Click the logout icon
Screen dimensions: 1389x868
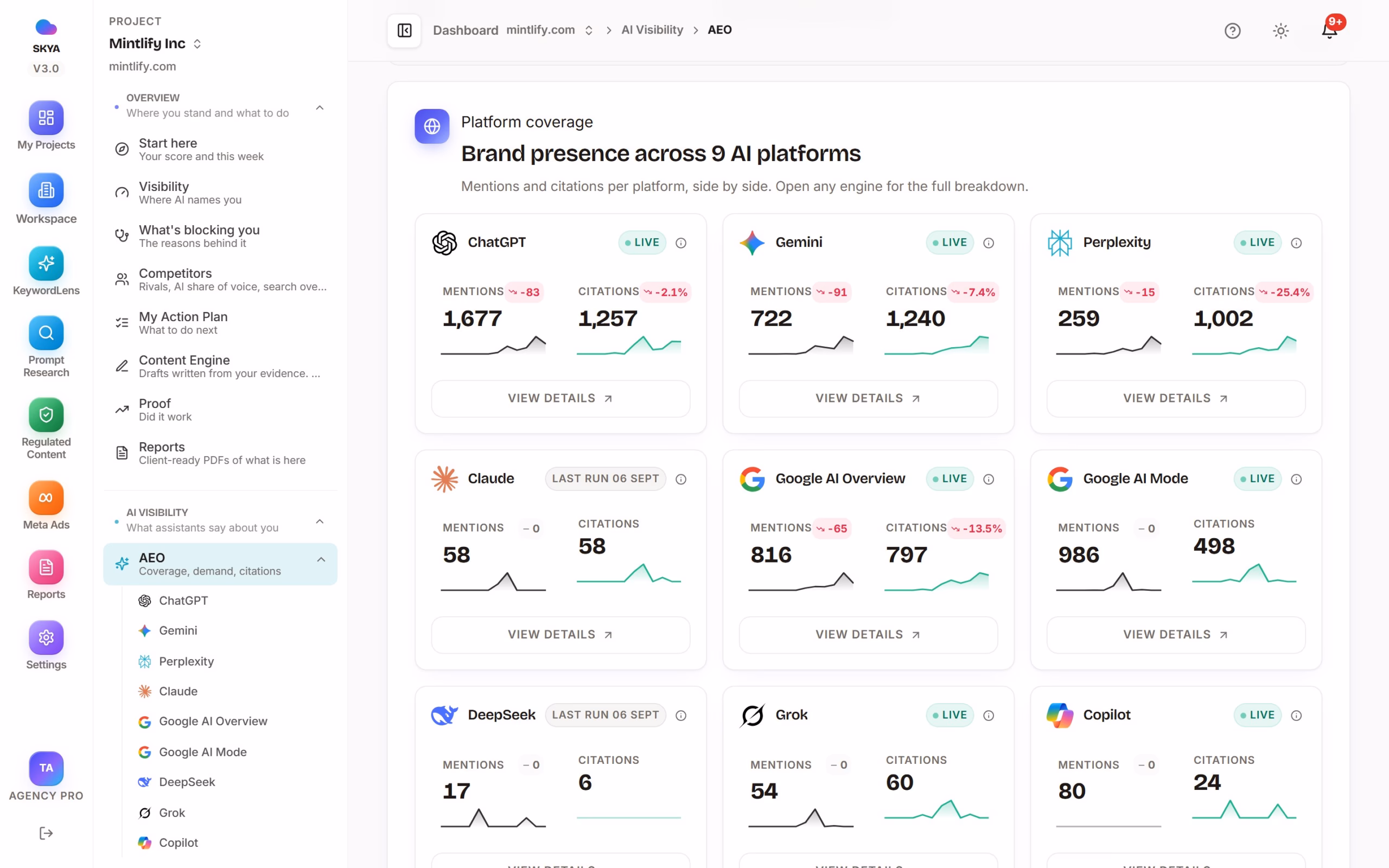[x=46, y=833]
